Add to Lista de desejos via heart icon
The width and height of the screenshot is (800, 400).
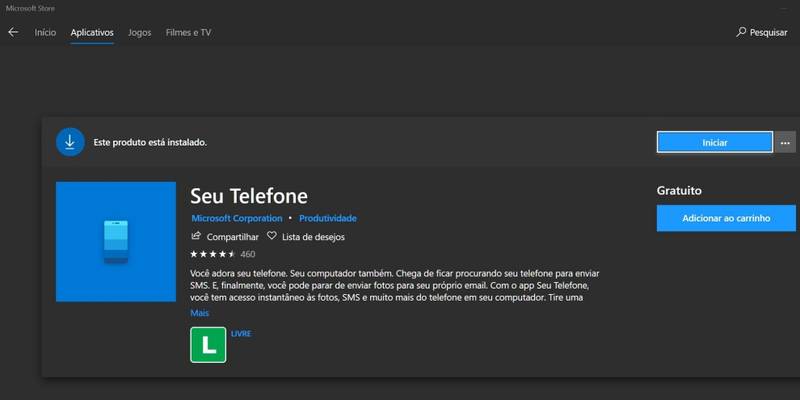pos(271,236)
